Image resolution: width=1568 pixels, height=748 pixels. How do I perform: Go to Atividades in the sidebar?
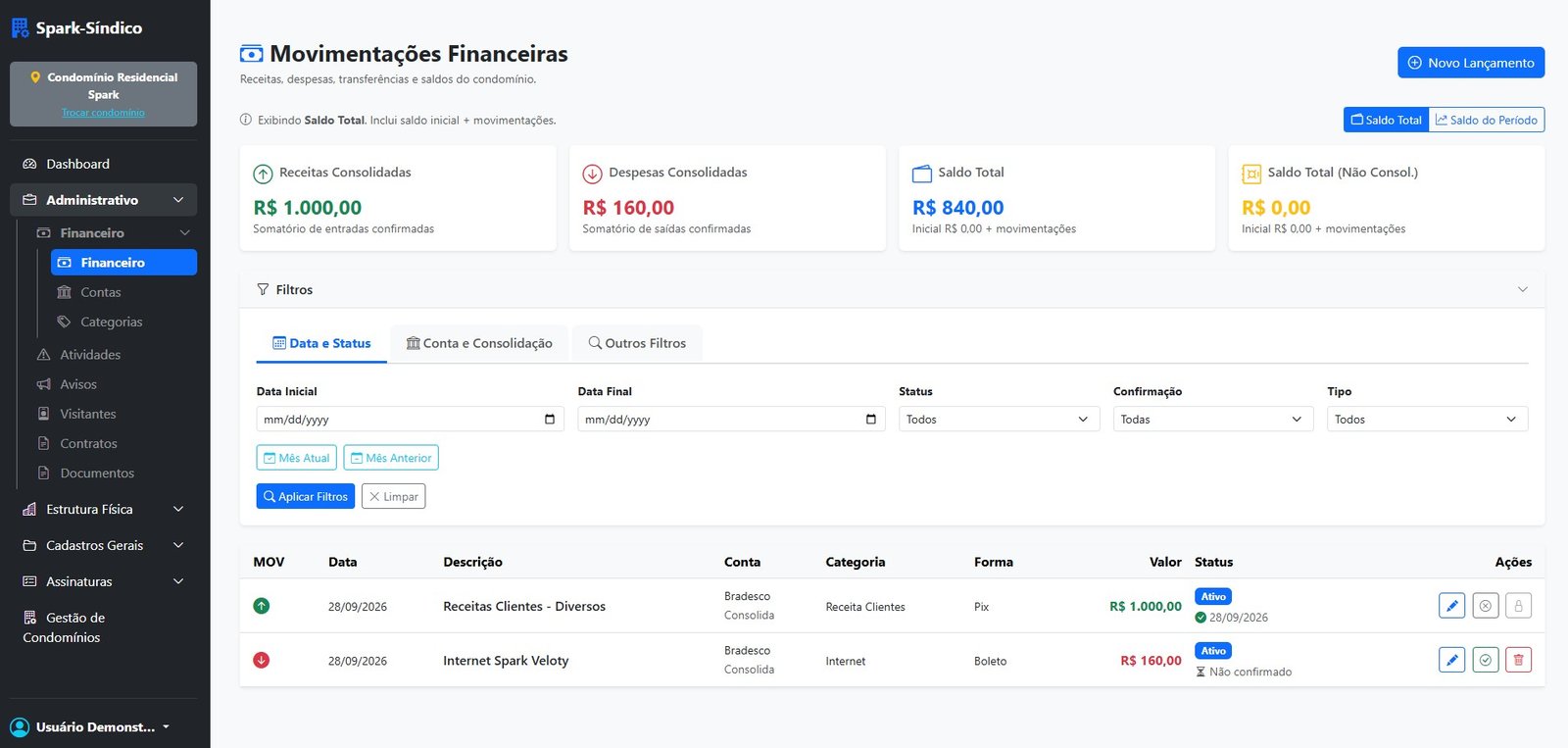pos(113,354)
